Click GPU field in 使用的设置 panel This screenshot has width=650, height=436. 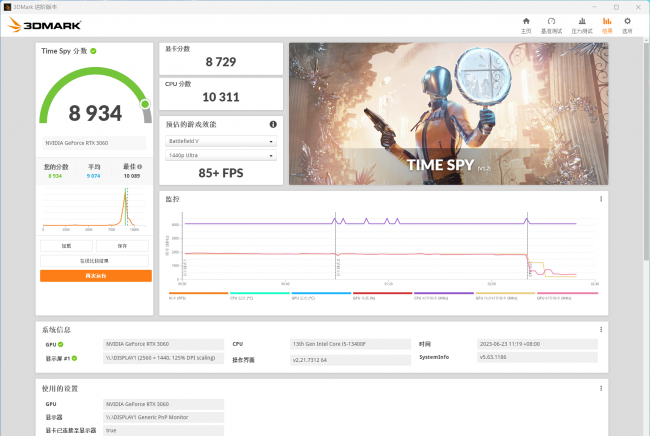tap(163, 404)
